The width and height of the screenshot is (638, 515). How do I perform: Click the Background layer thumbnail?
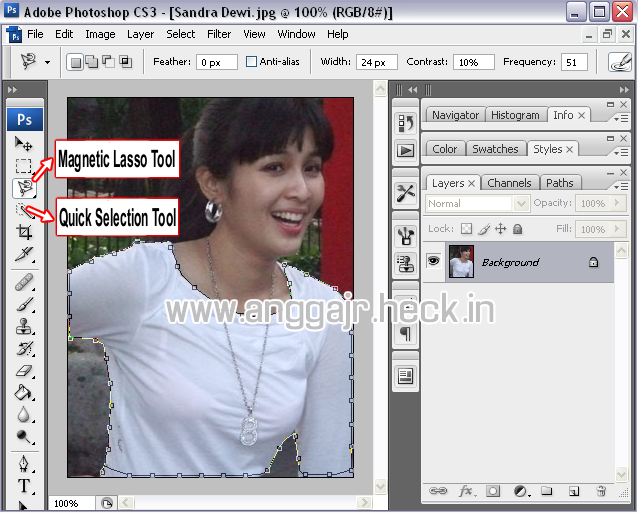pos(461,261)
